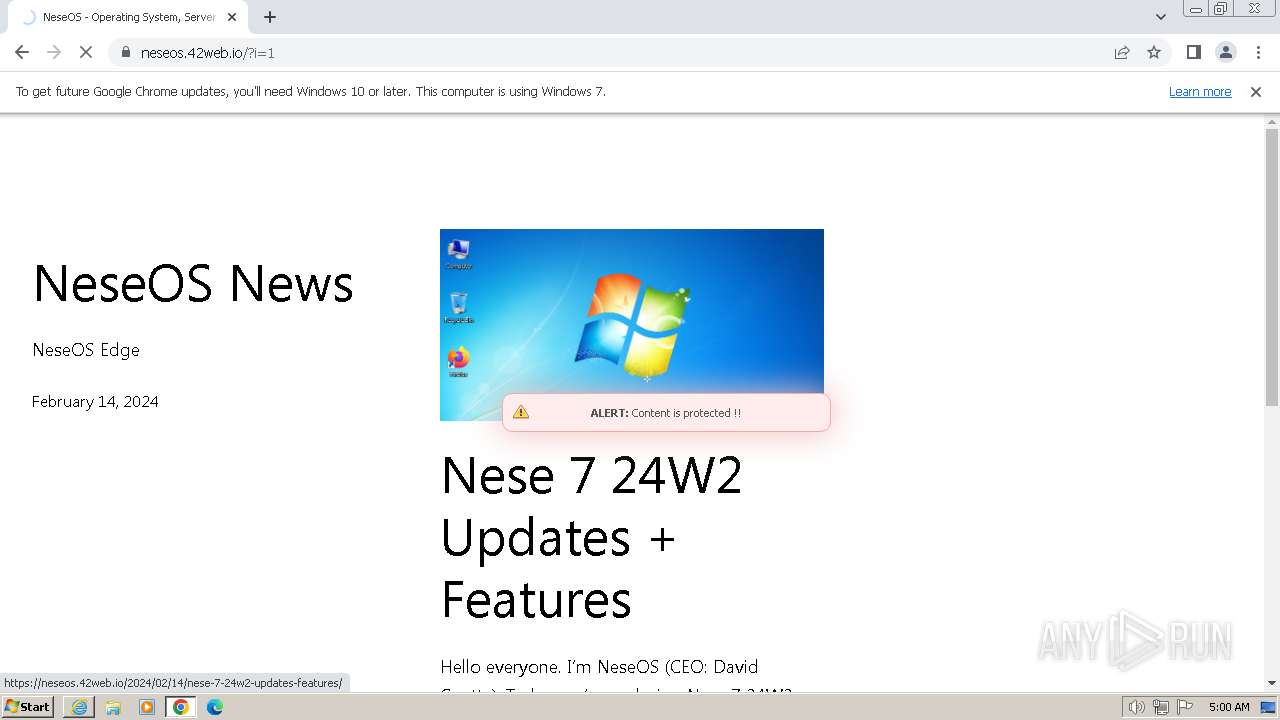Click the 5:00 AM clock
The height and width of the screenshot is (720, 1280).
(x=1229, y=707)
